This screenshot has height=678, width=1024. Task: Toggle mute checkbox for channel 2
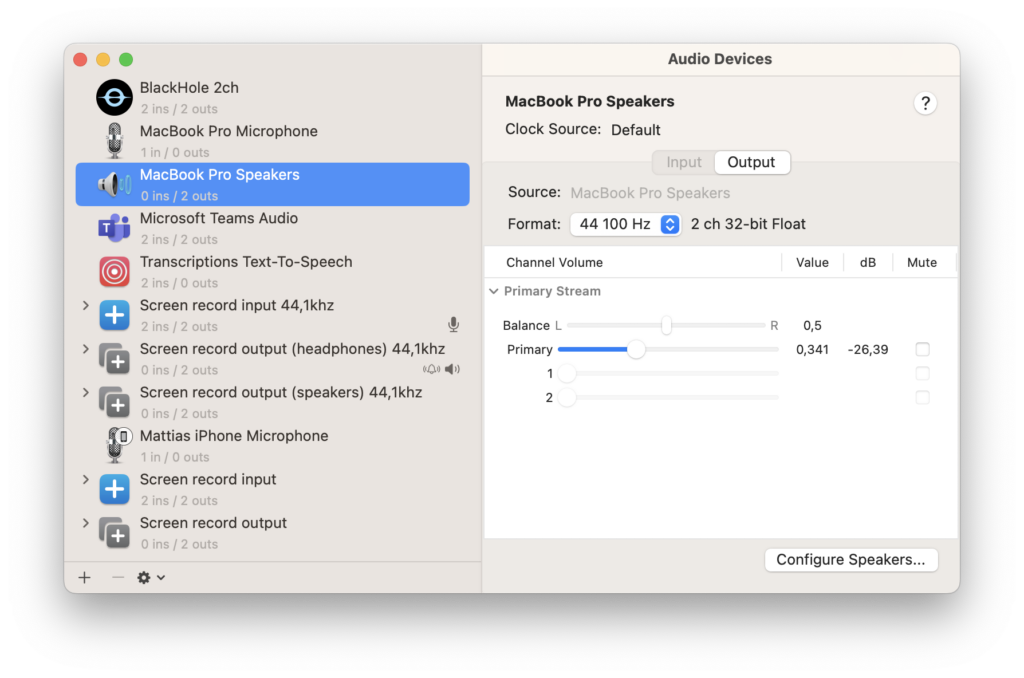click(922, 397)
